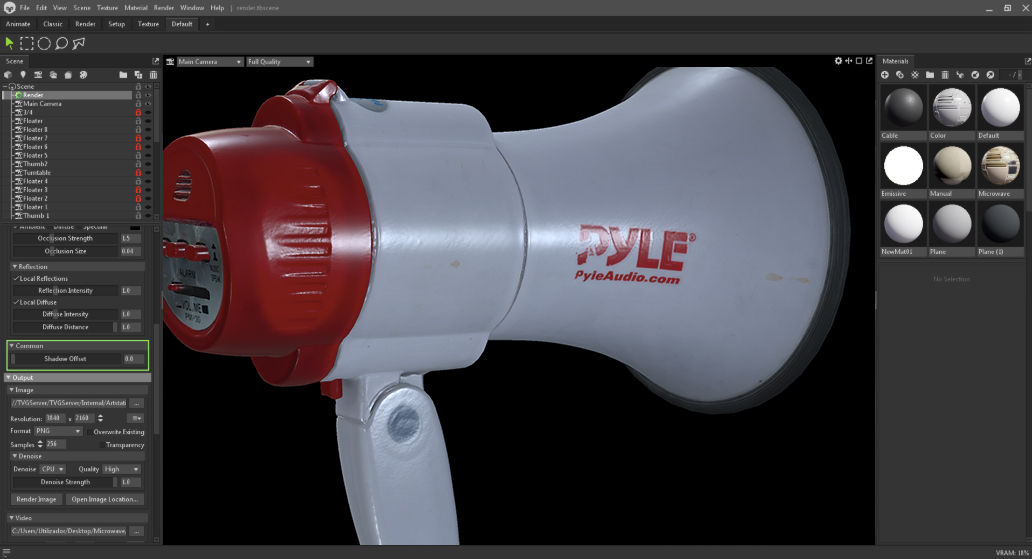Screen dimensions: 1032x559
Task: Add a new material in Materials panel
Action: (x=885, y=75)
